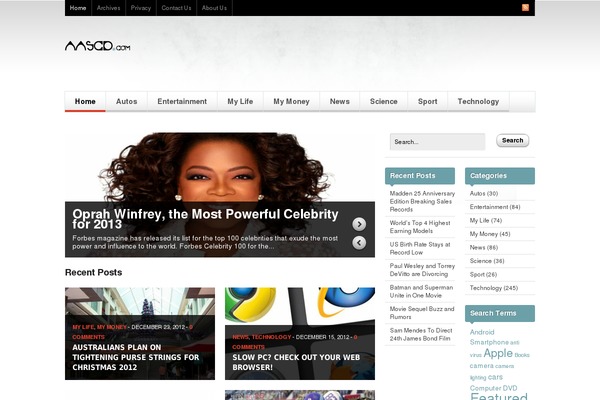The image size is (600, 400).
Task: Open Contact Us in top bar
Action: click(176, 8)
